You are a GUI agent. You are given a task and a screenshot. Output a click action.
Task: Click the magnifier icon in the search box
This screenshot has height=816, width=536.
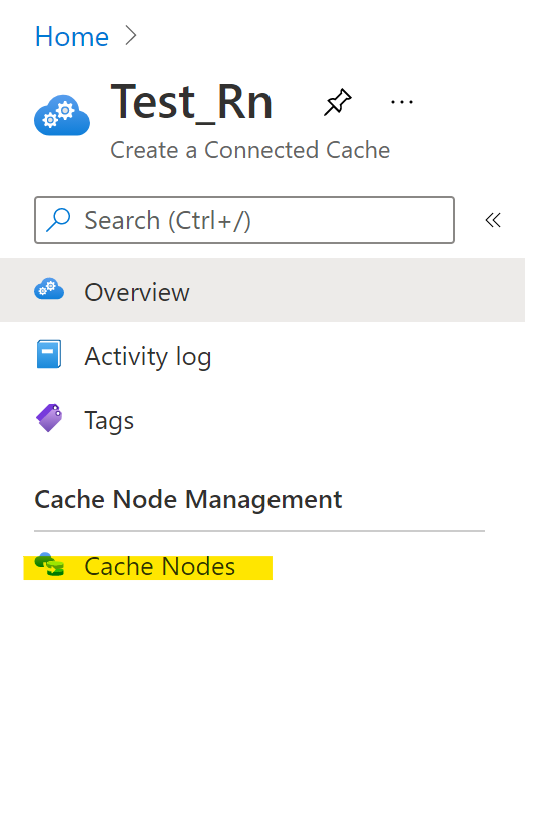coord(58,220)
